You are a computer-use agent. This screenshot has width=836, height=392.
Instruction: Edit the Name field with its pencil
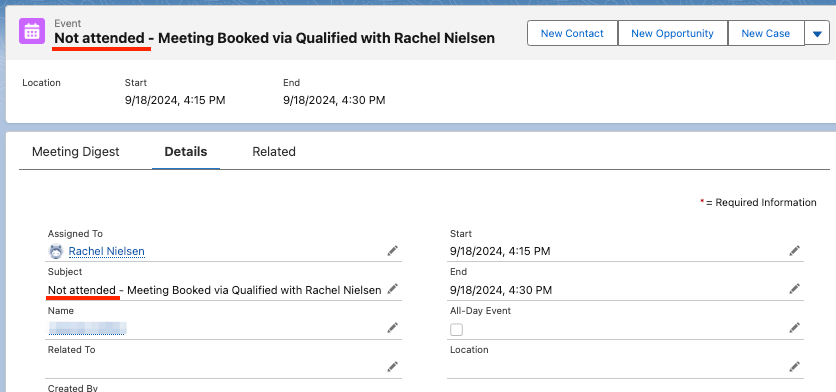coord(393,327)
